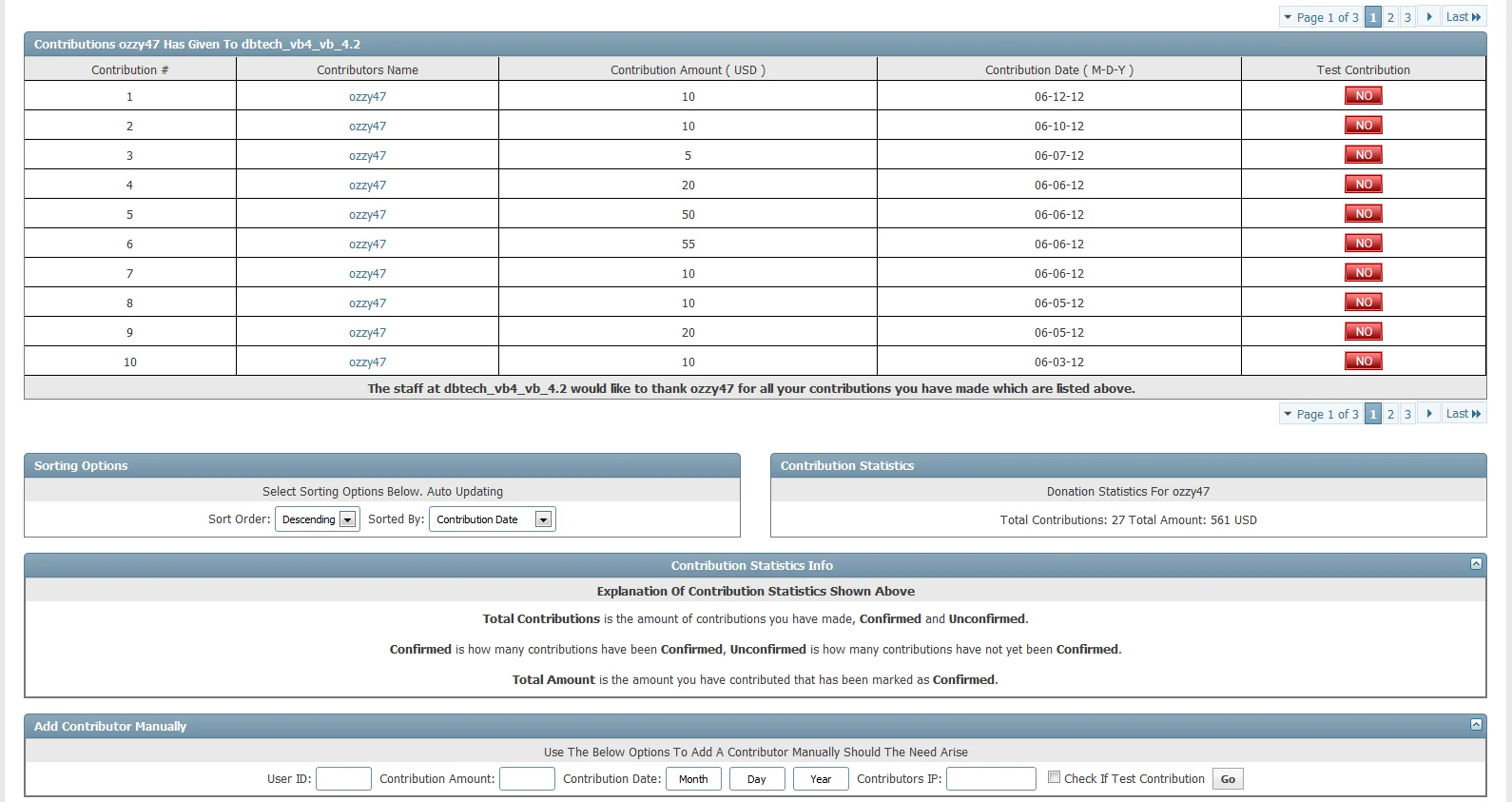Image resolution: width=1512 pixels, height=802 pixels.
Task: Click the date 06-12-12 in row 1
Action: [x=1059, y=97]
